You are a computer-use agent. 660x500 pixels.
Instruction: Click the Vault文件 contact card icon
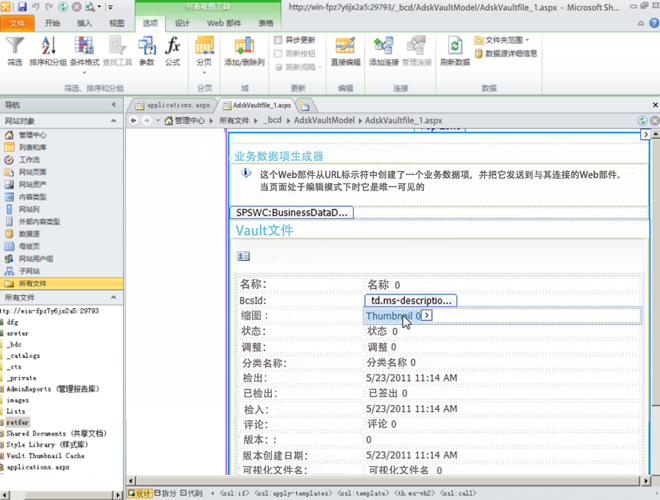(x=243, y=256)
